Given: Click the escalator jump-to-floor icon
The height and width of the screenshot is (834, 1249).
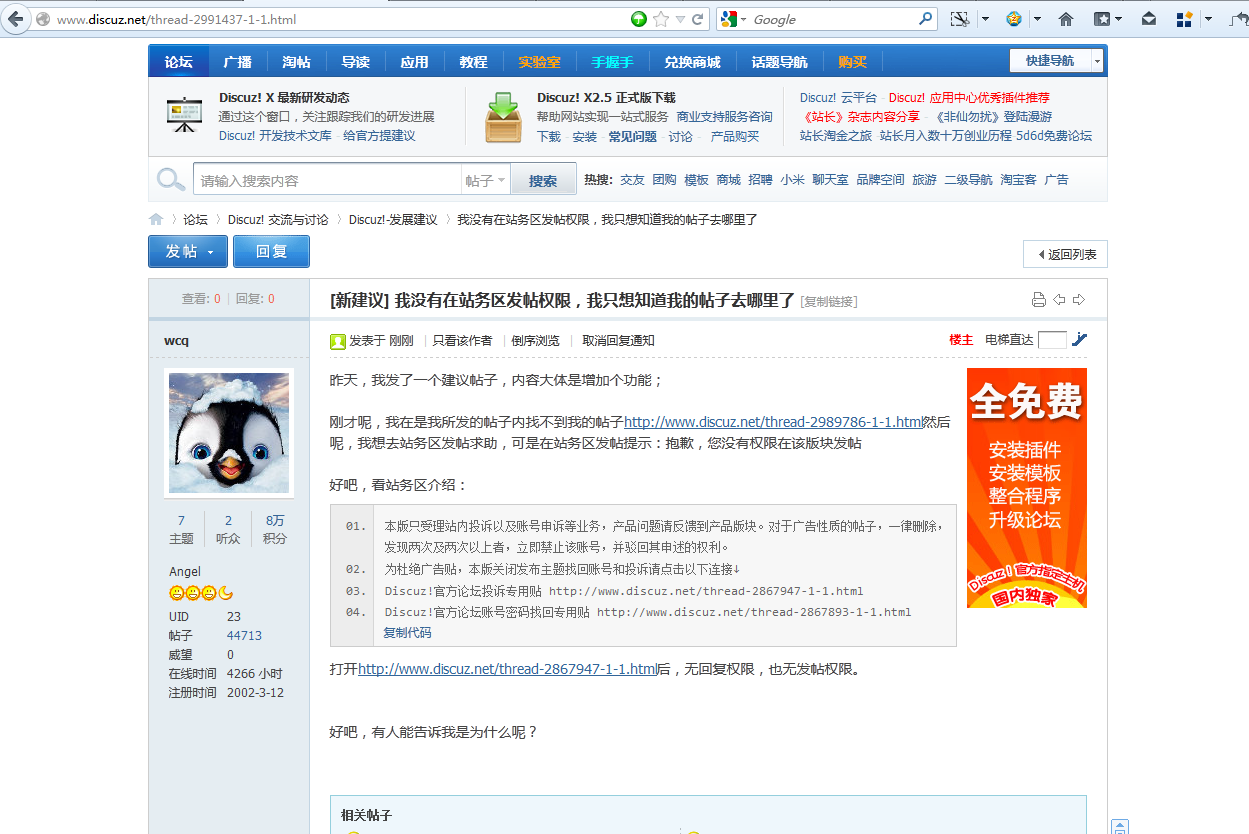Looking at the screenshot, I should [x=1079, y=340].
